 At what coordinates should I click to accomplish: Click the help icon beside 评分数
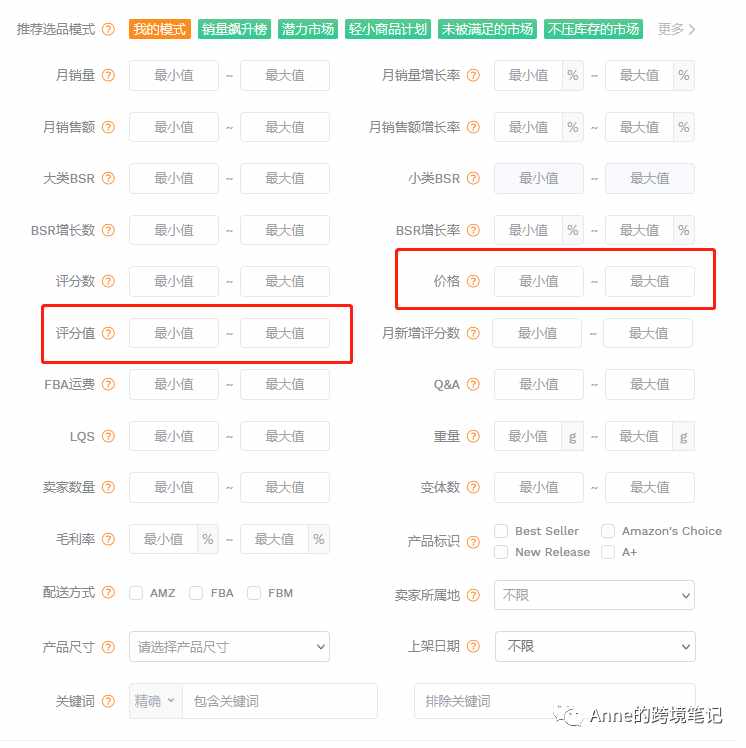(x=108, y=281)
